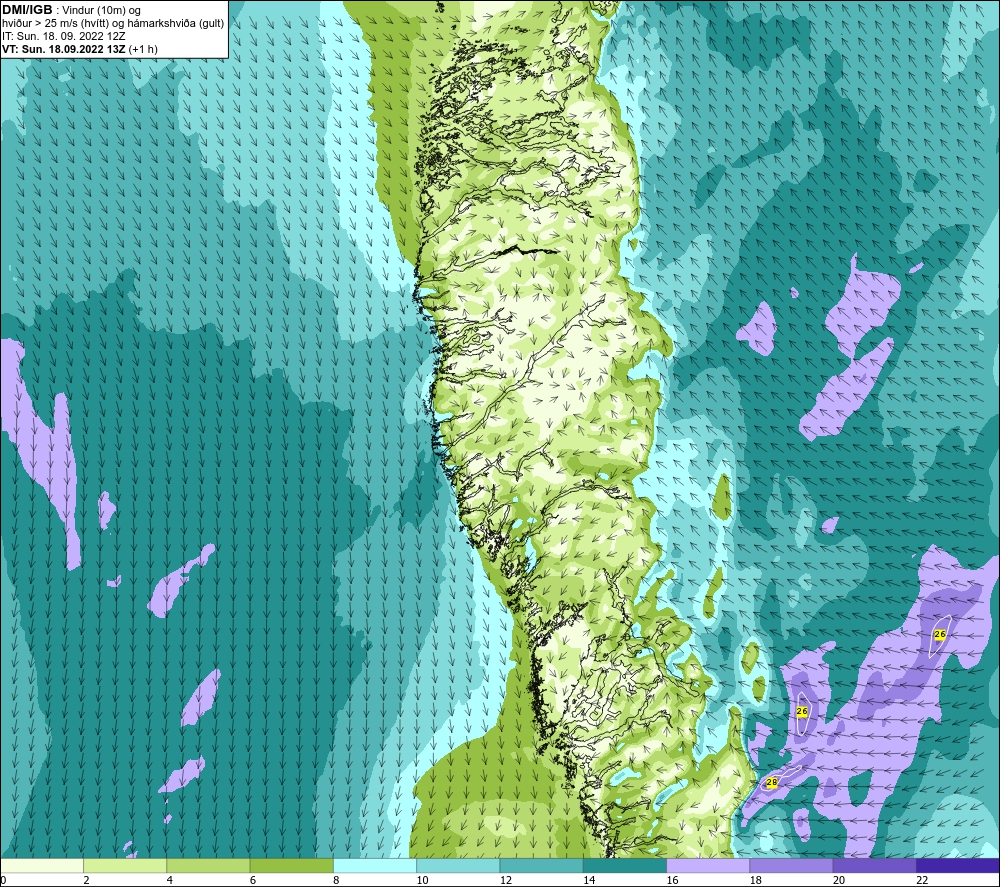Click the legend scale value '2'
This screenshot has height=887, width=1000.
[86, 881]
